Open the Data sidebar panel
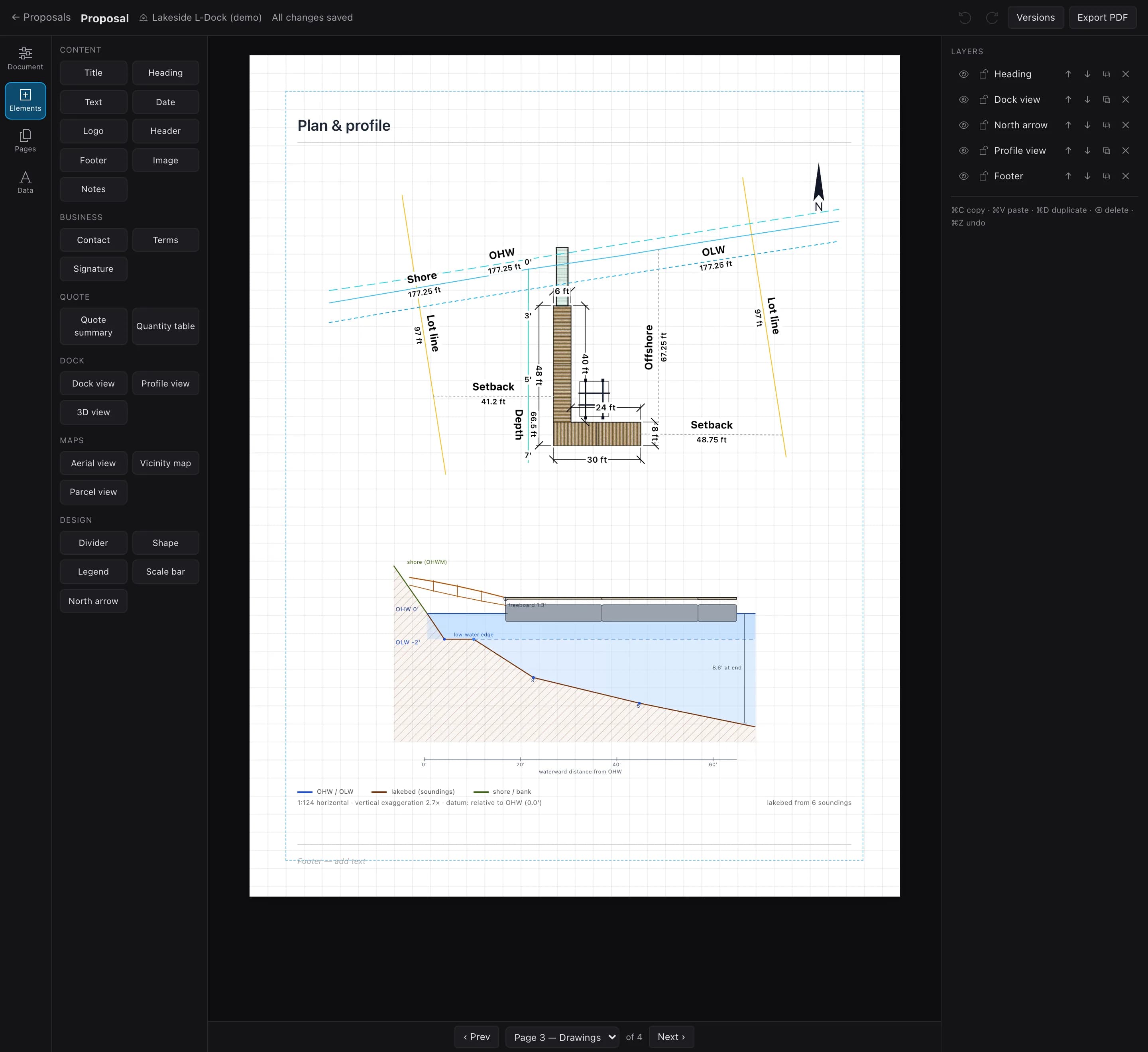This screenshot has width=1148, height=1052. (x=25, y=182)
